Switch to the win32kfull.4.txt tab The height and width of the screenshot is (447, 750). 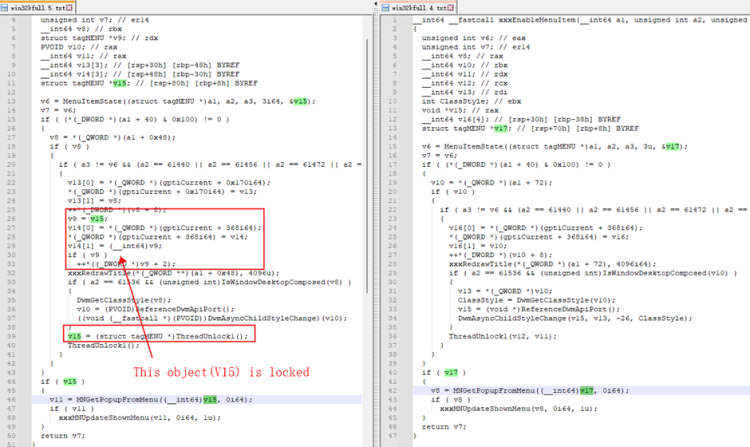coord(416,8)
